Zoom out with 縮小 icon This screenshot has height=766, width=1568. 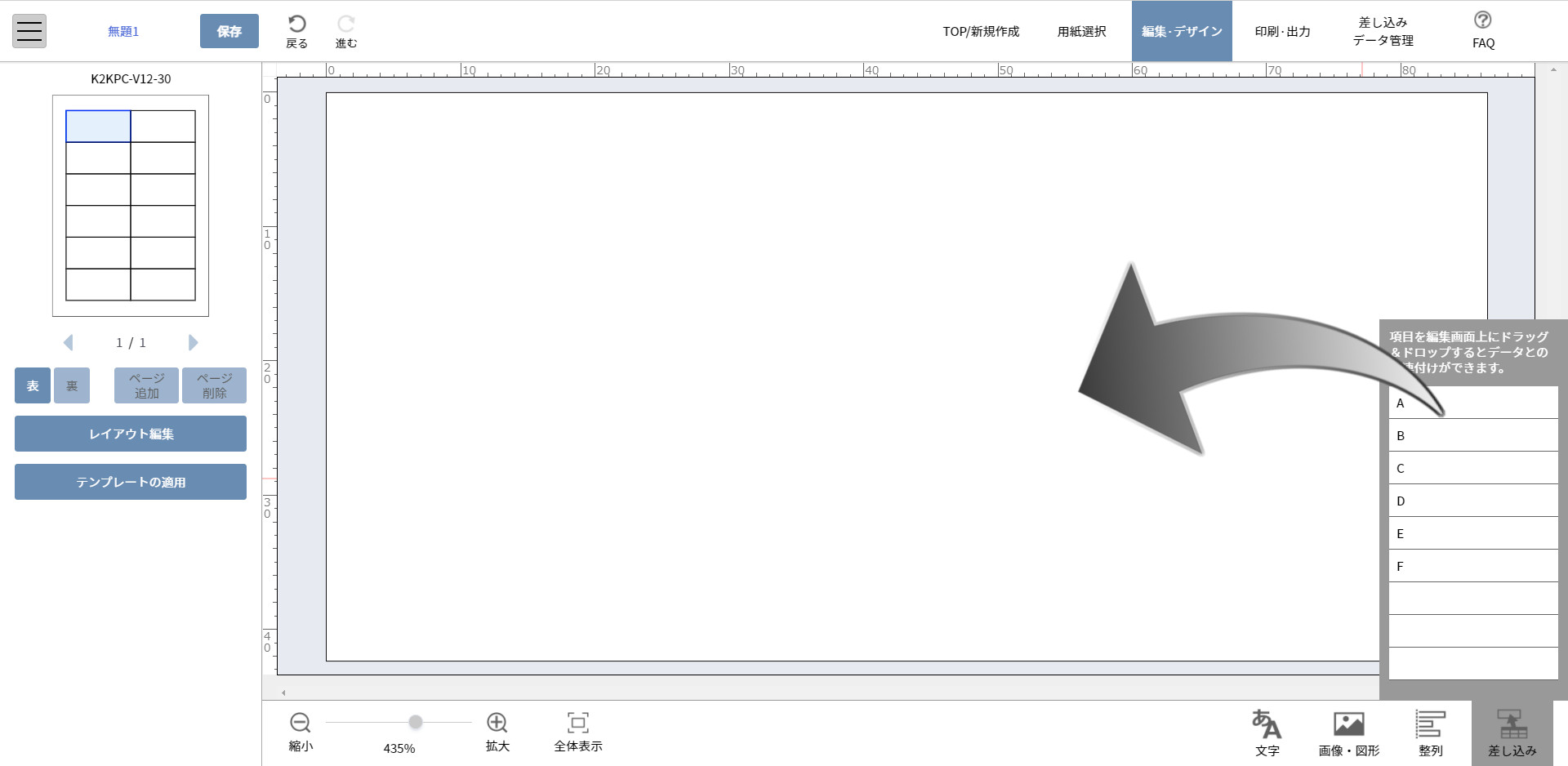[300, 723]
